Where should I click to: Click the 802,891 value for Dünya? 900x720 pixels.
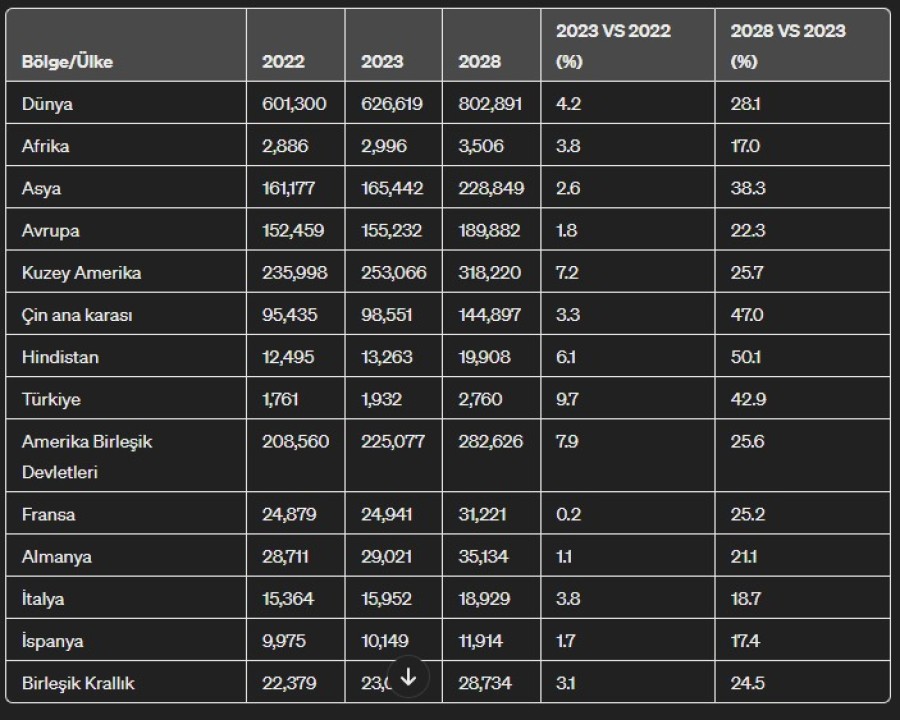490,104
